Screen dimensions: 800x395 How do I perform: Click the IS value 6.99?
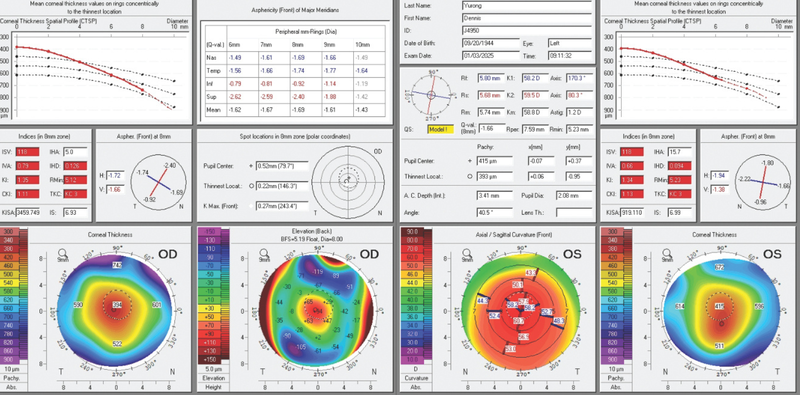(680, 211)
